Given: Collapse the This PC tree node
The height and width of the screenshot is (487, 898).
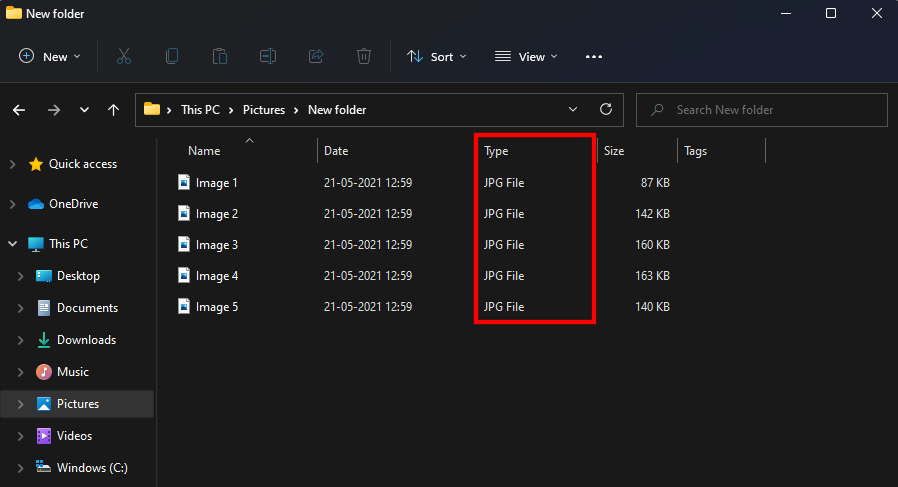Looking at the screenshot, I should click(13, 244).
